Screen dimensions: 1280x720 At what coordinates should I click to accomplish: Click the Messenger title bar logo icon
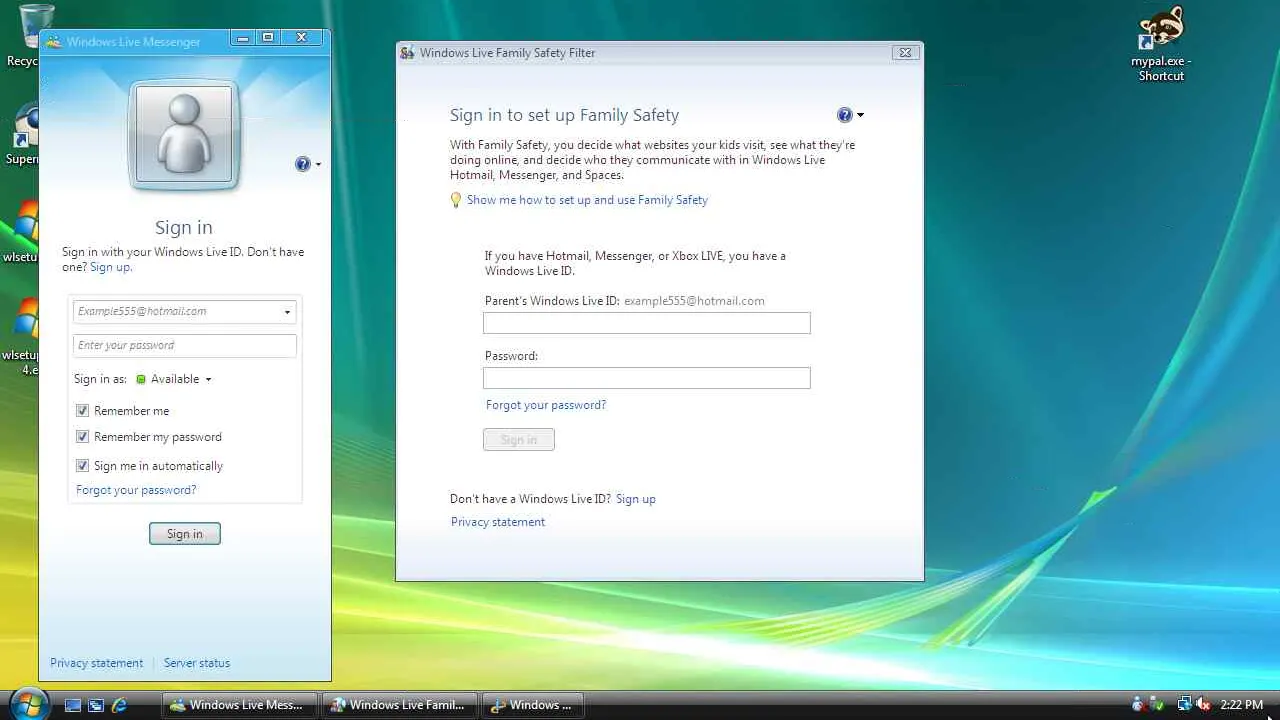(53, 42)
